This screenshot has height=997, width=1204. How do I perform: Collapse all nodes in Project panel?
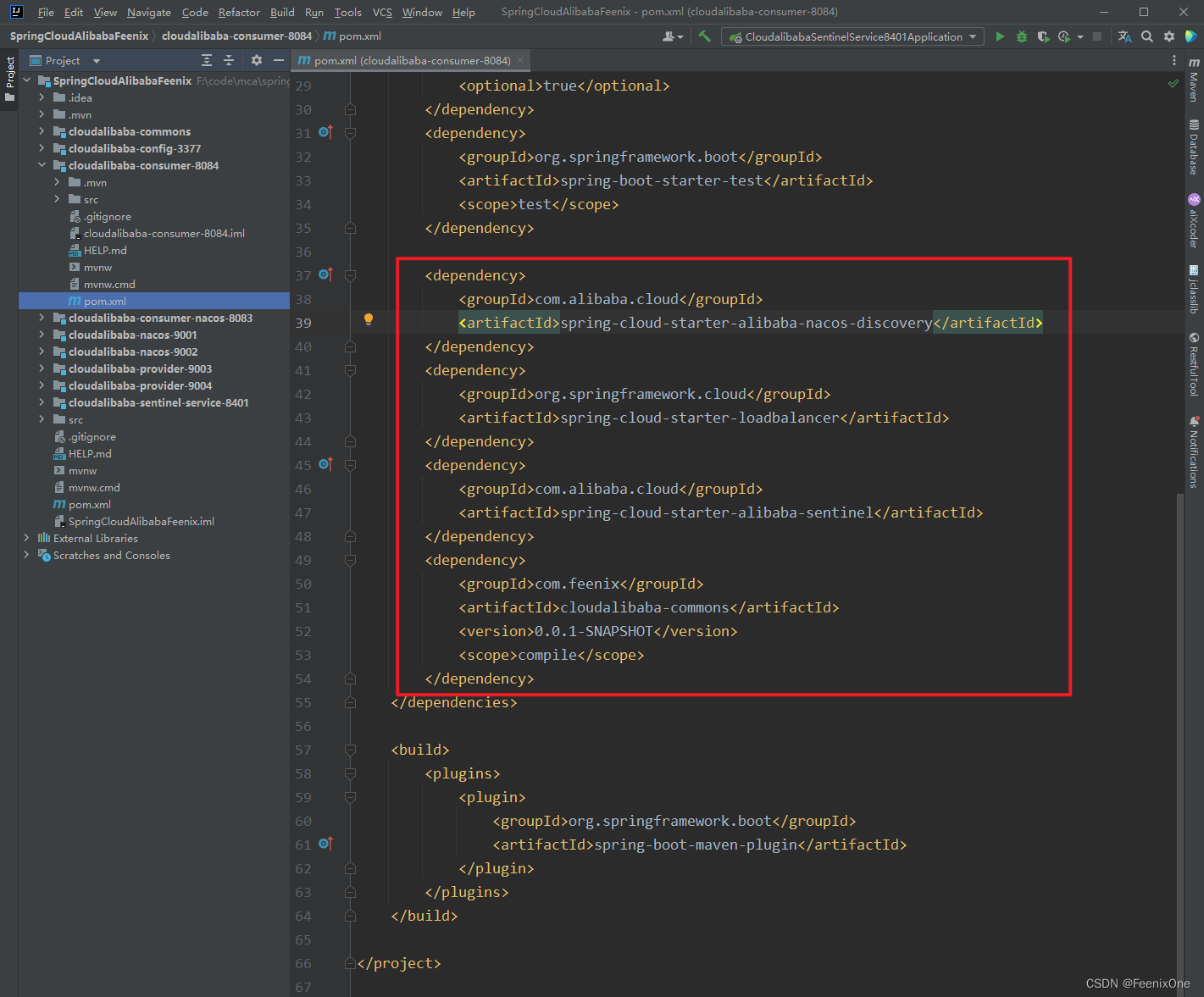pyautogui.click(x=228, y=60)
